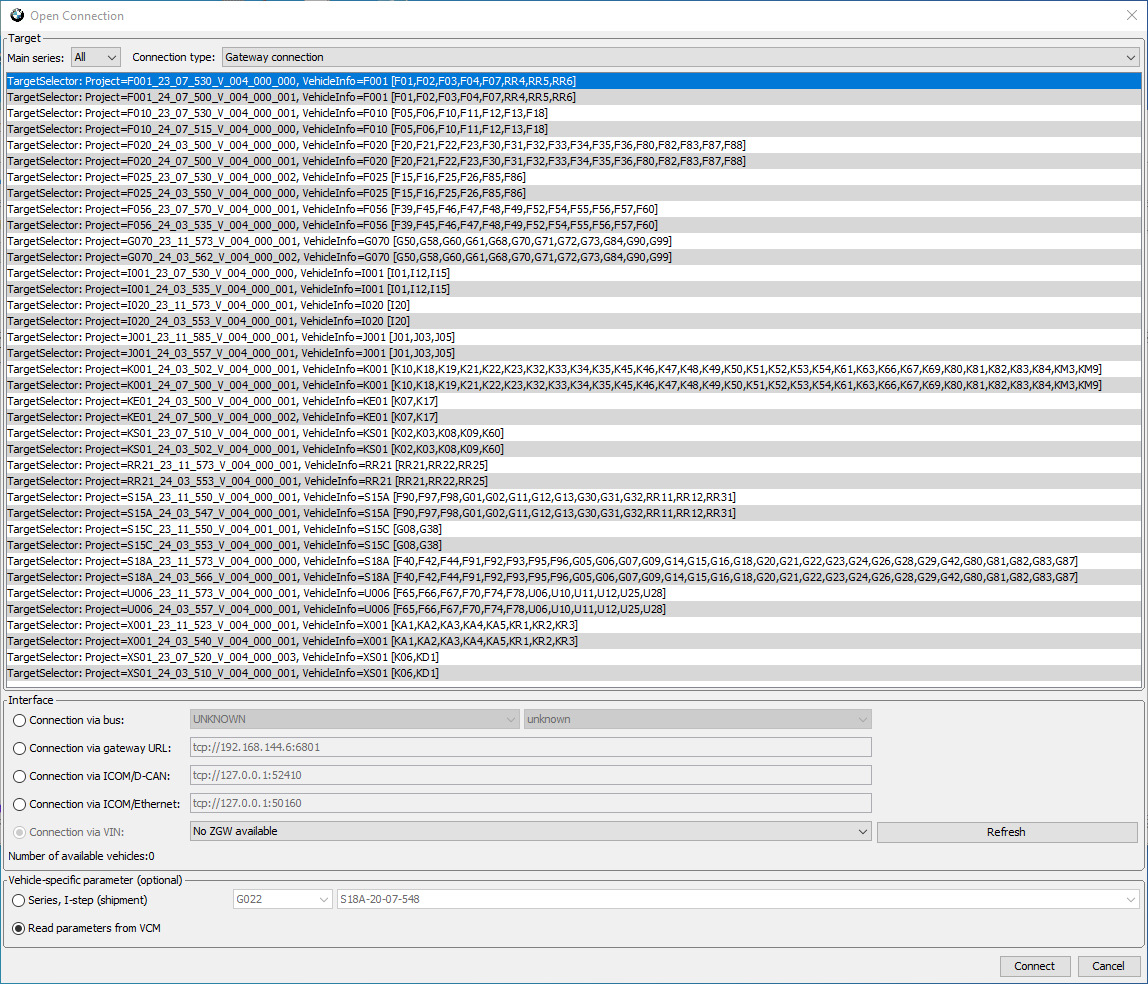Enable 'Connection via gateway URL' option

(x=18, y=746)
